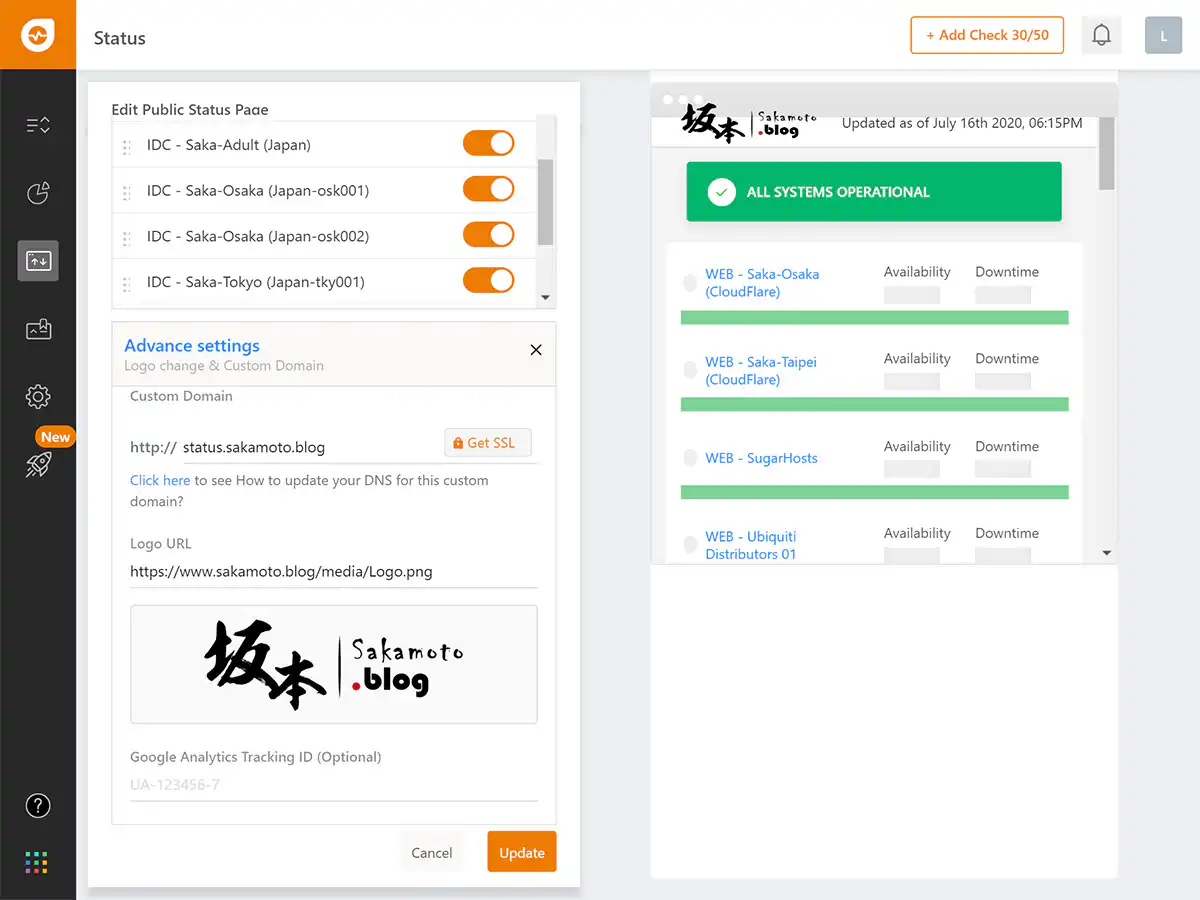This screenshot has width=1200, height=900.
Task: Click the Add Check 30/50 button
Action: (x=986, y=35)
